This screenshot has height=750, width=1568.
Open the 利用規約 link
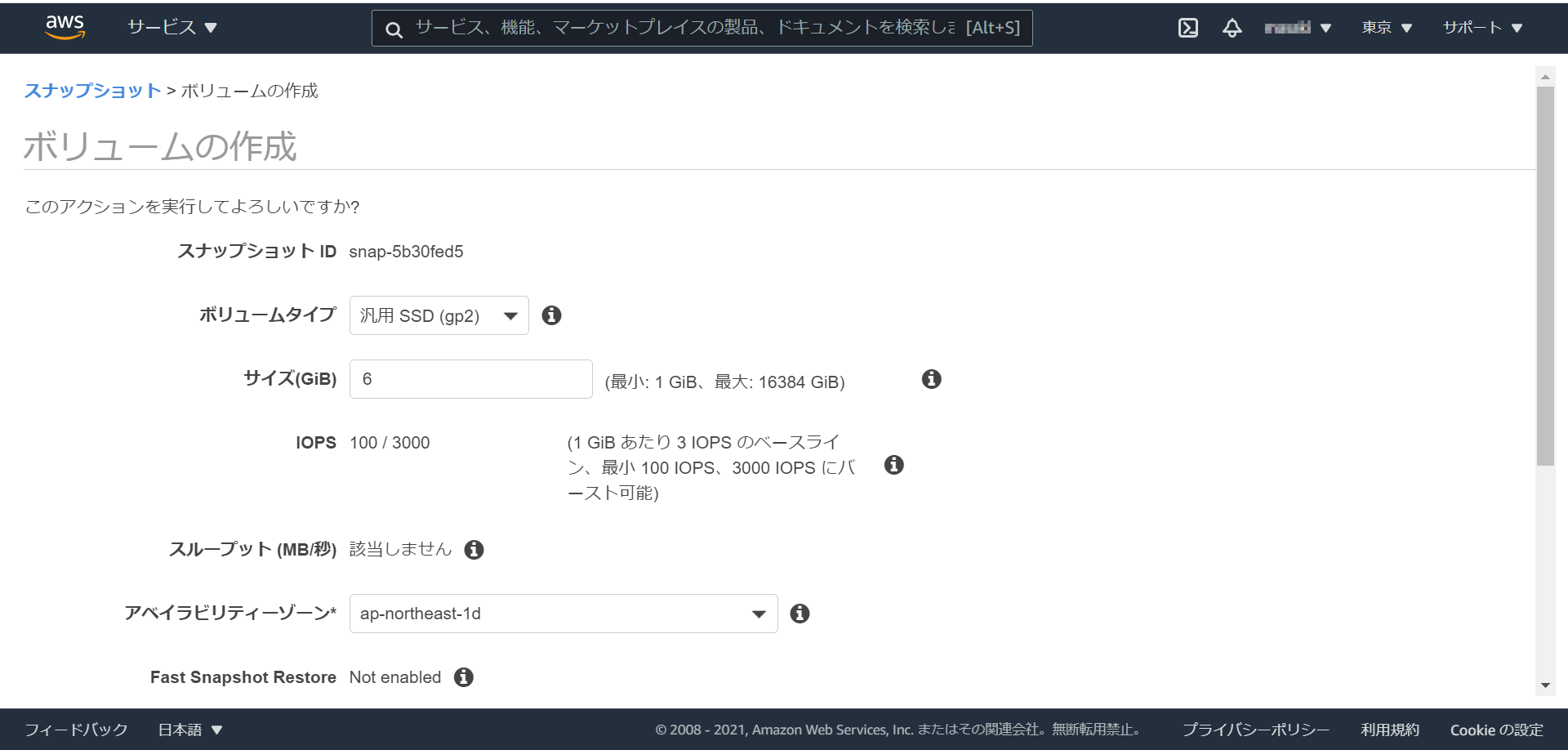pos(1390,730)
